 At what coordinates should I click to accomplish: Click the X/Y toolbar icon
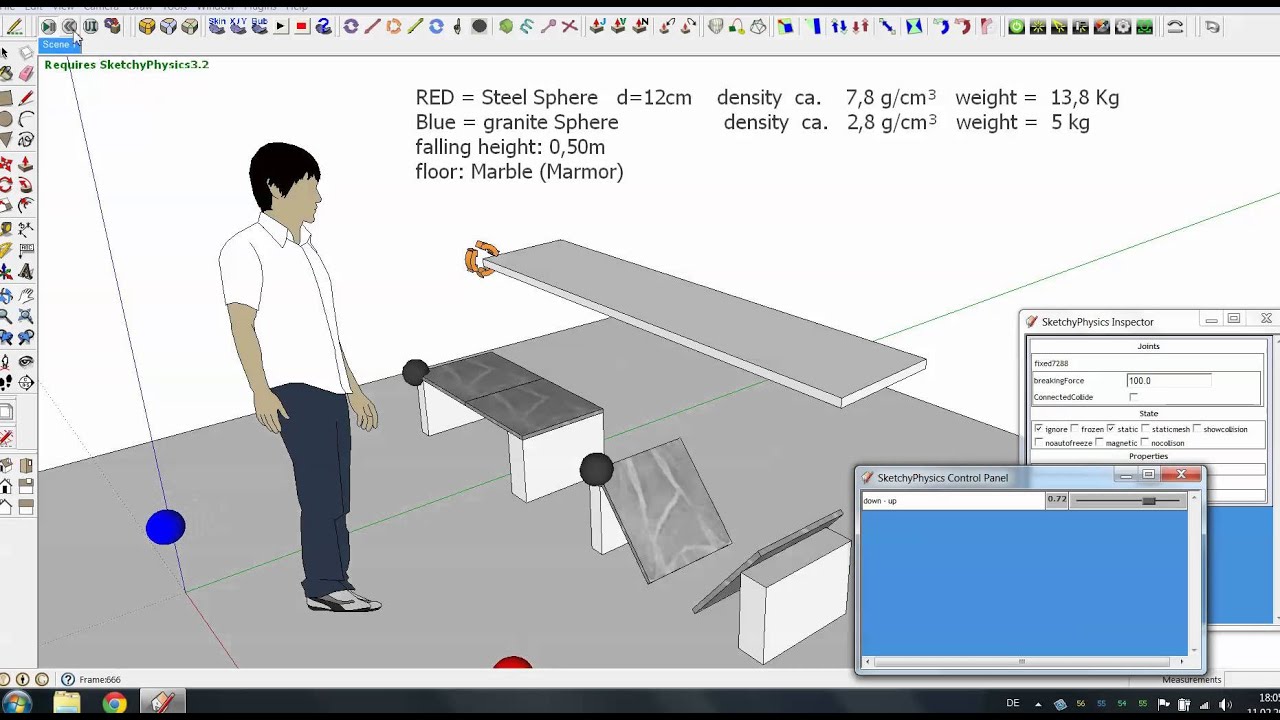(238, 27)
